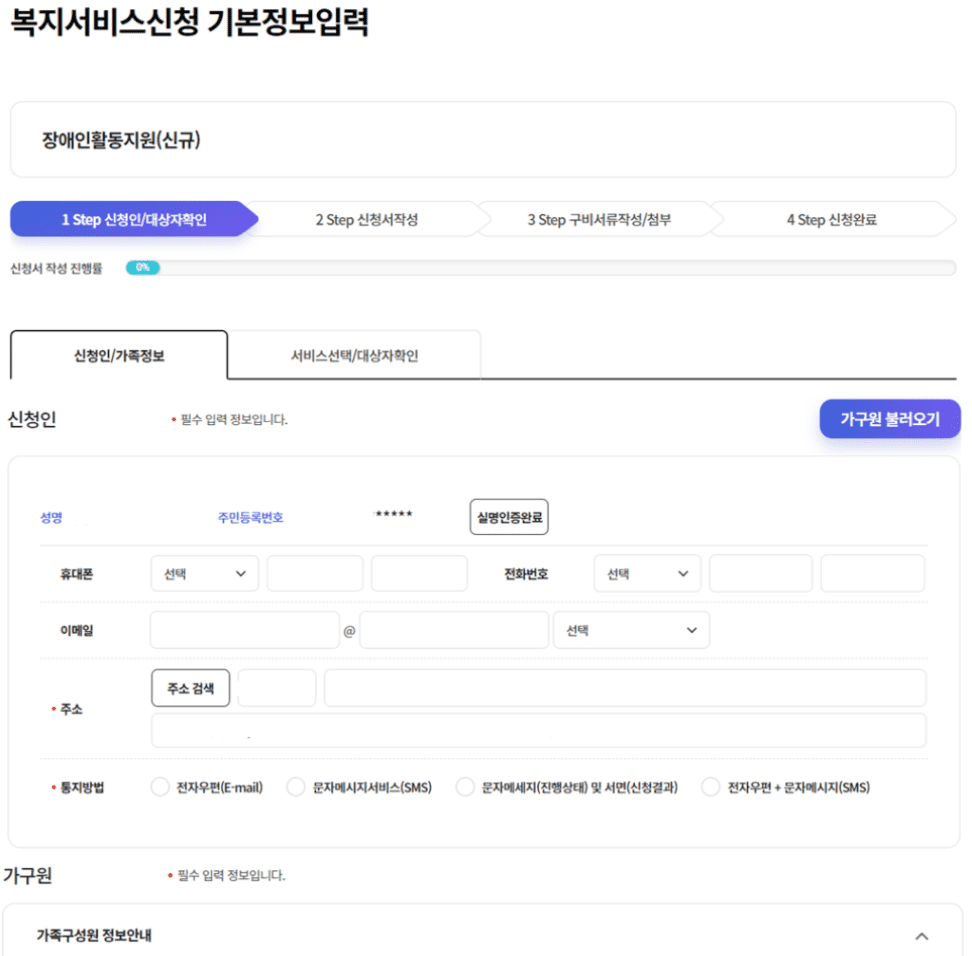972x956 pixels.
Task: Open the 전화번호 area code 선택 dropdown
Action: (647, 573)
